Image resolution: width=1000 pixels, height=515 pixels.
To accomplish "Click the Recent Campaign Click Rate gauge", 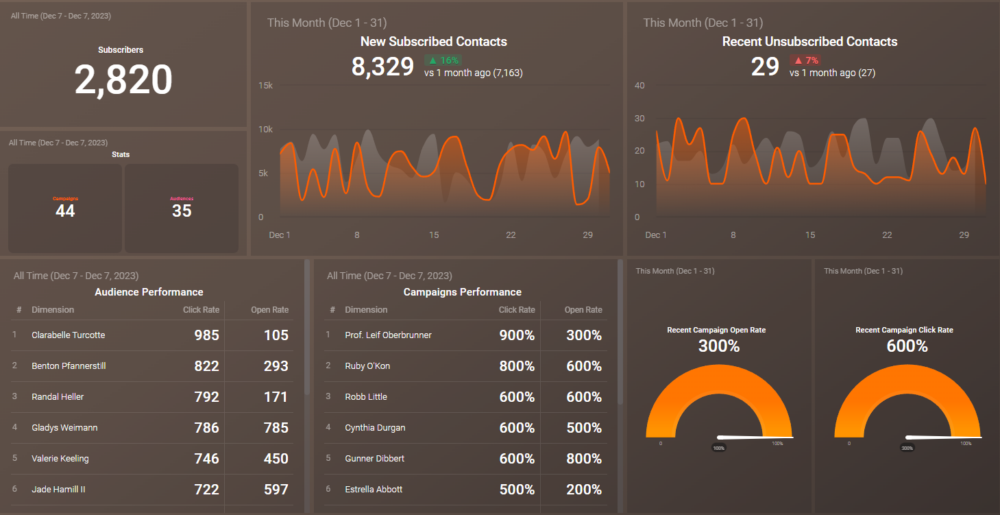I will 908,403.
